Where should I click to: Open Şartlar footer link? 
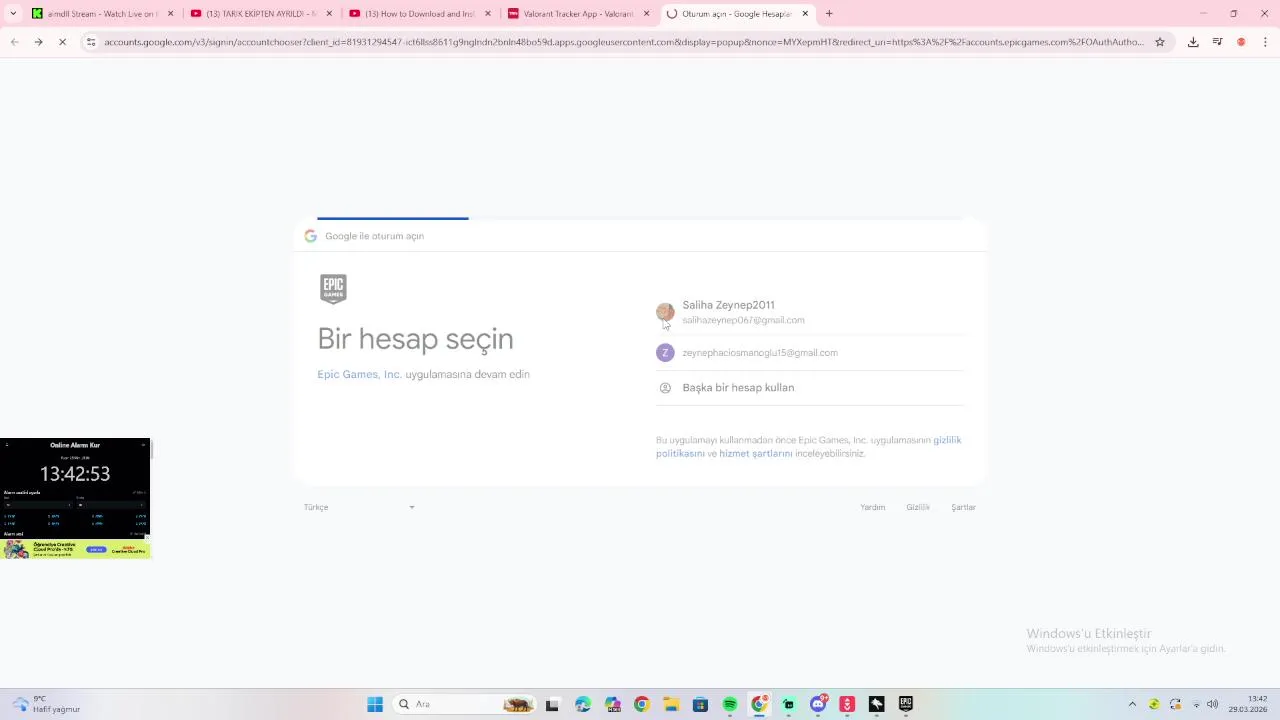963,507
